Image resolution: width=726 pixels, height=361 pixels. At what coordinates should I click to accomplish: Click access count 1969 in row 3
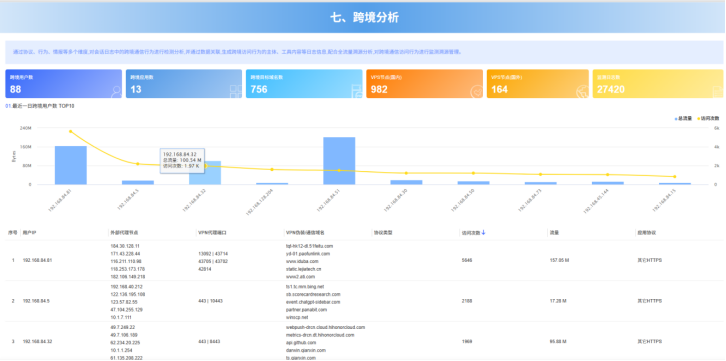pos(467,342)
